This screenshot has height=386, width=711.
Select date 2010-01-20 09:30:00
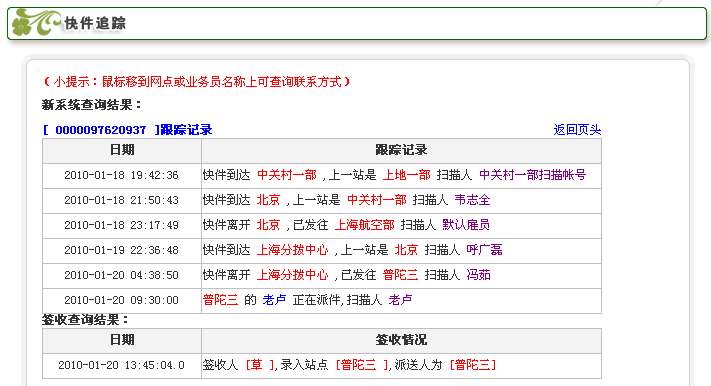(122, 300)
